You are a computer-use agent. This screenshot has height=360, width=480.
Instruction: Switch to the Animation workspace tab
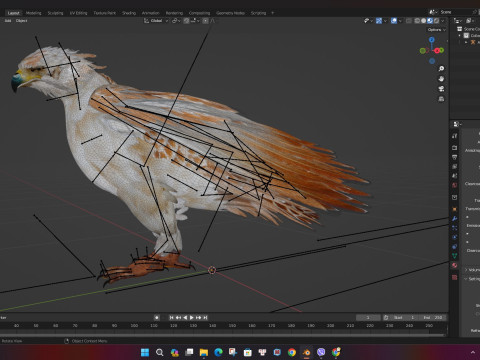(x=151, y=13)
